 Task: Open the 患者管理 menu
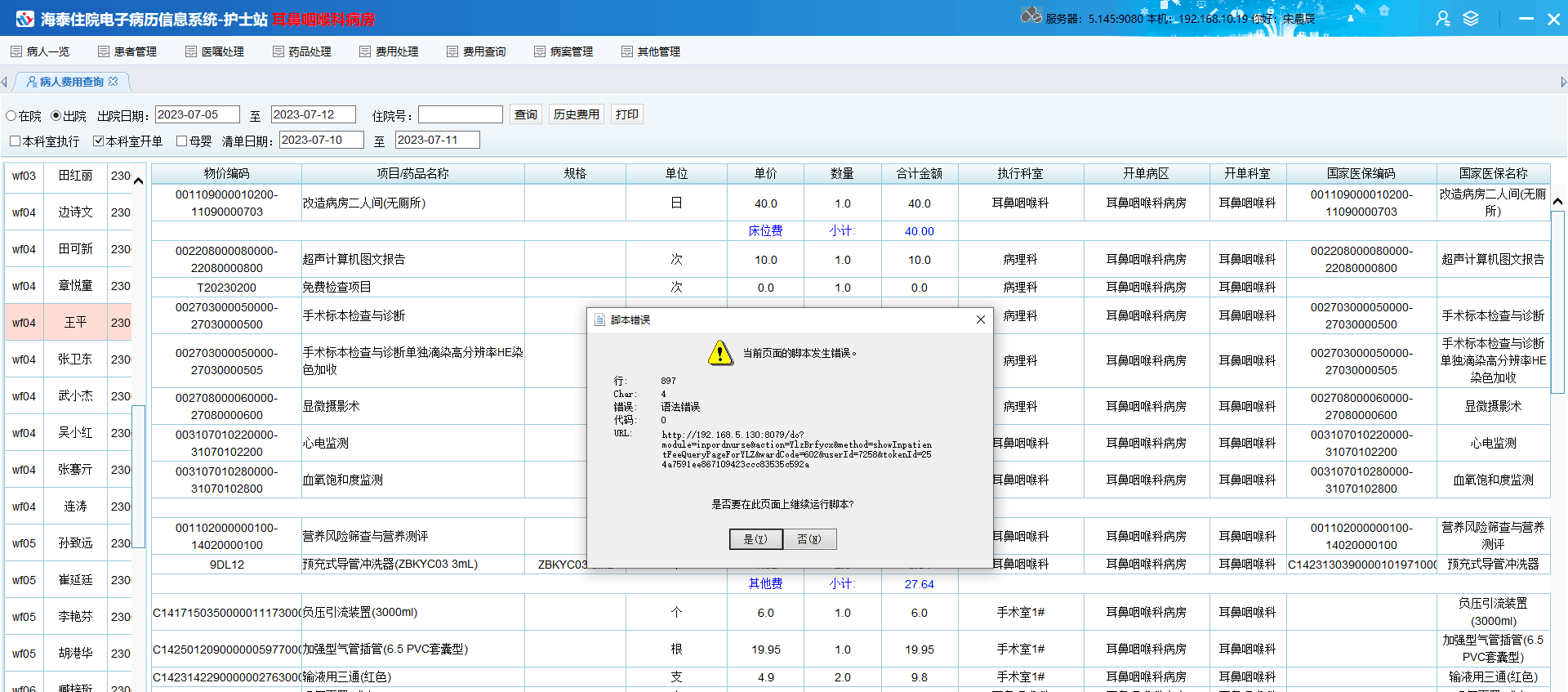coord(127,51)
